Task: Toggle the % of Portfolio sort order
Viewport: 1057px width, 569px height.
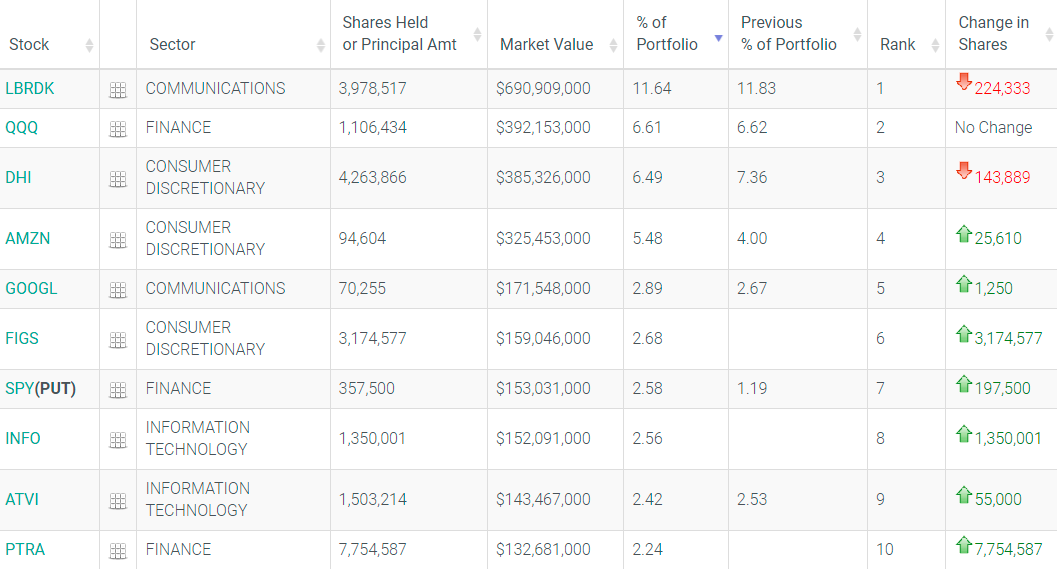Action: (x=667, y=34)
